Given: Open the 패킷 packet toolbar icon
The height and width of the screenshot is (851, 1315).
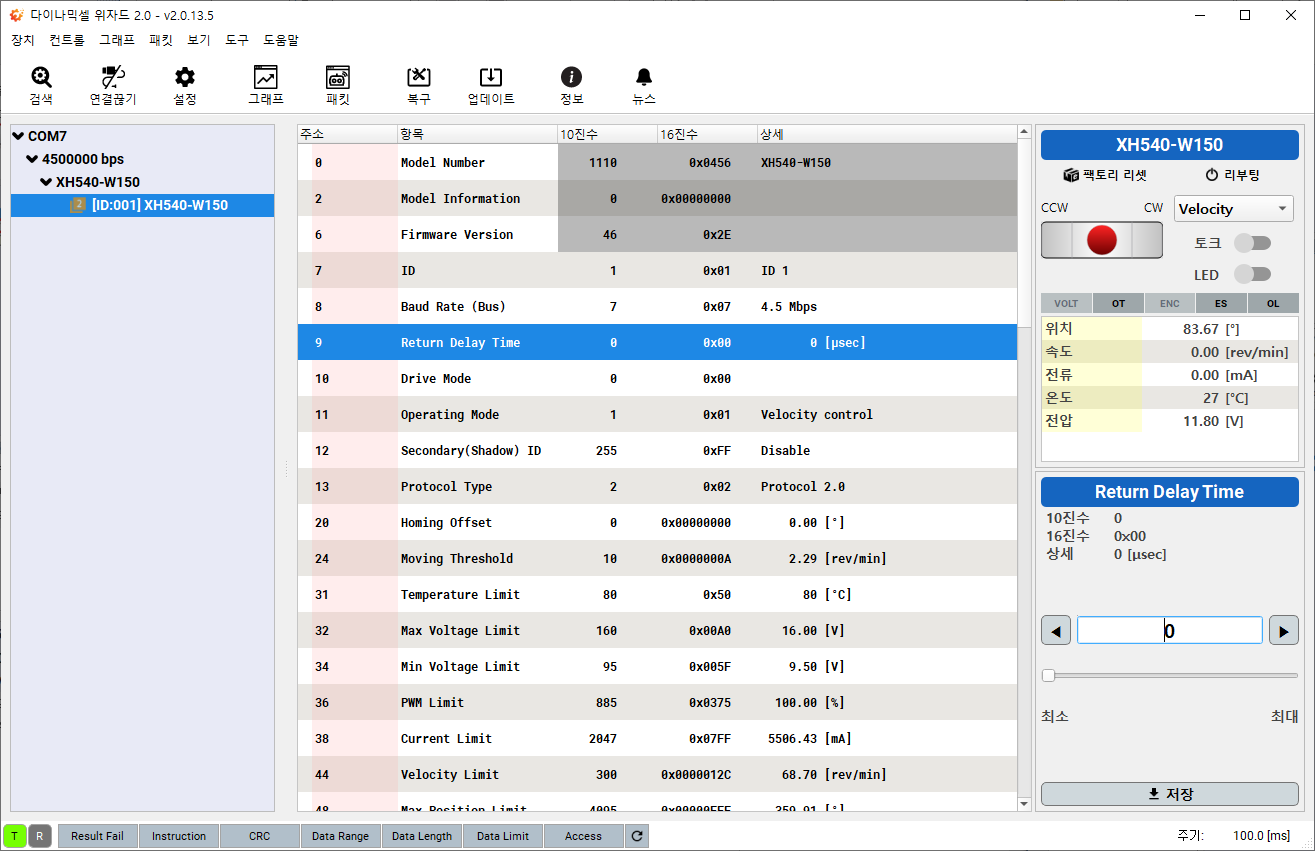Looking at the screenshot, I should [338, 78].
